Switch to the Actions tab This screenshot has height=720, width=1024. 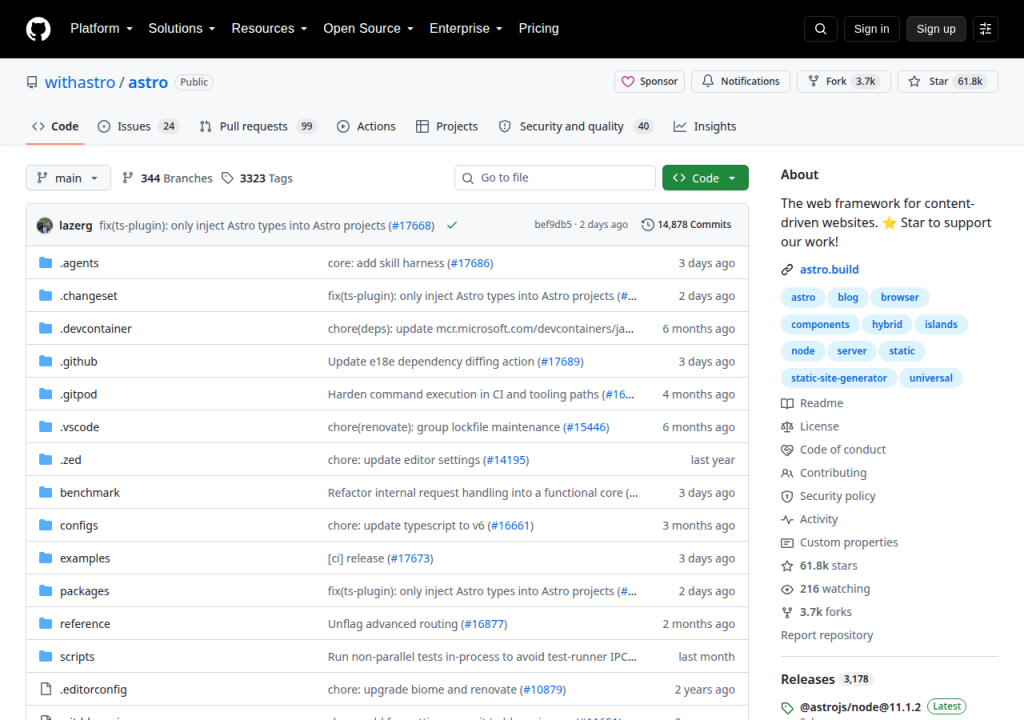[x=366, y=126]
